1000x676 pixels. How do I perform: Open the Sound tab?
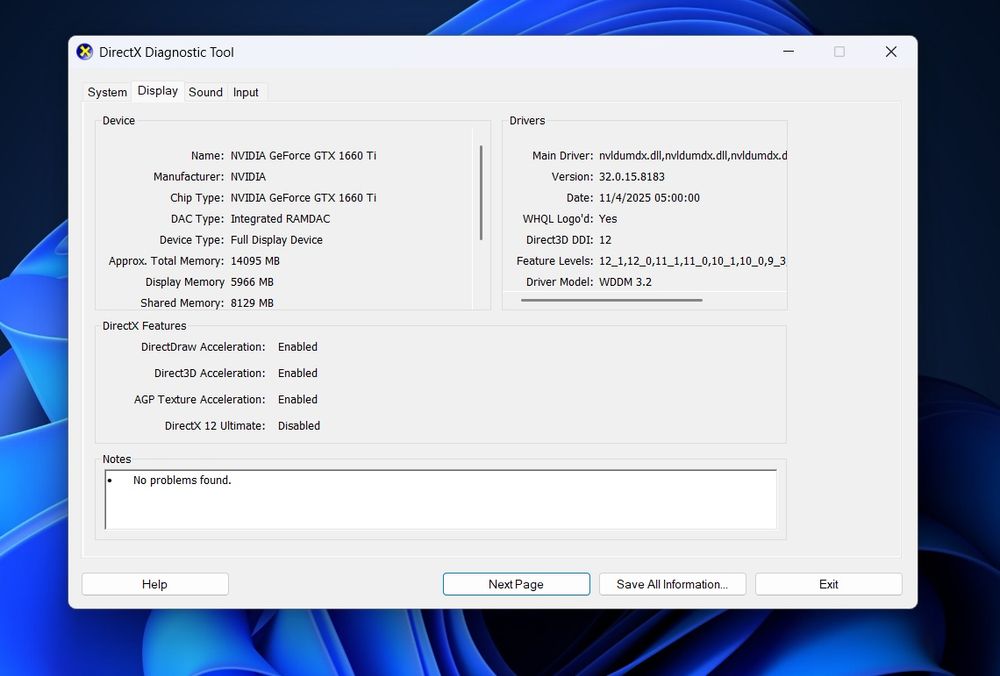pos(205,92)
